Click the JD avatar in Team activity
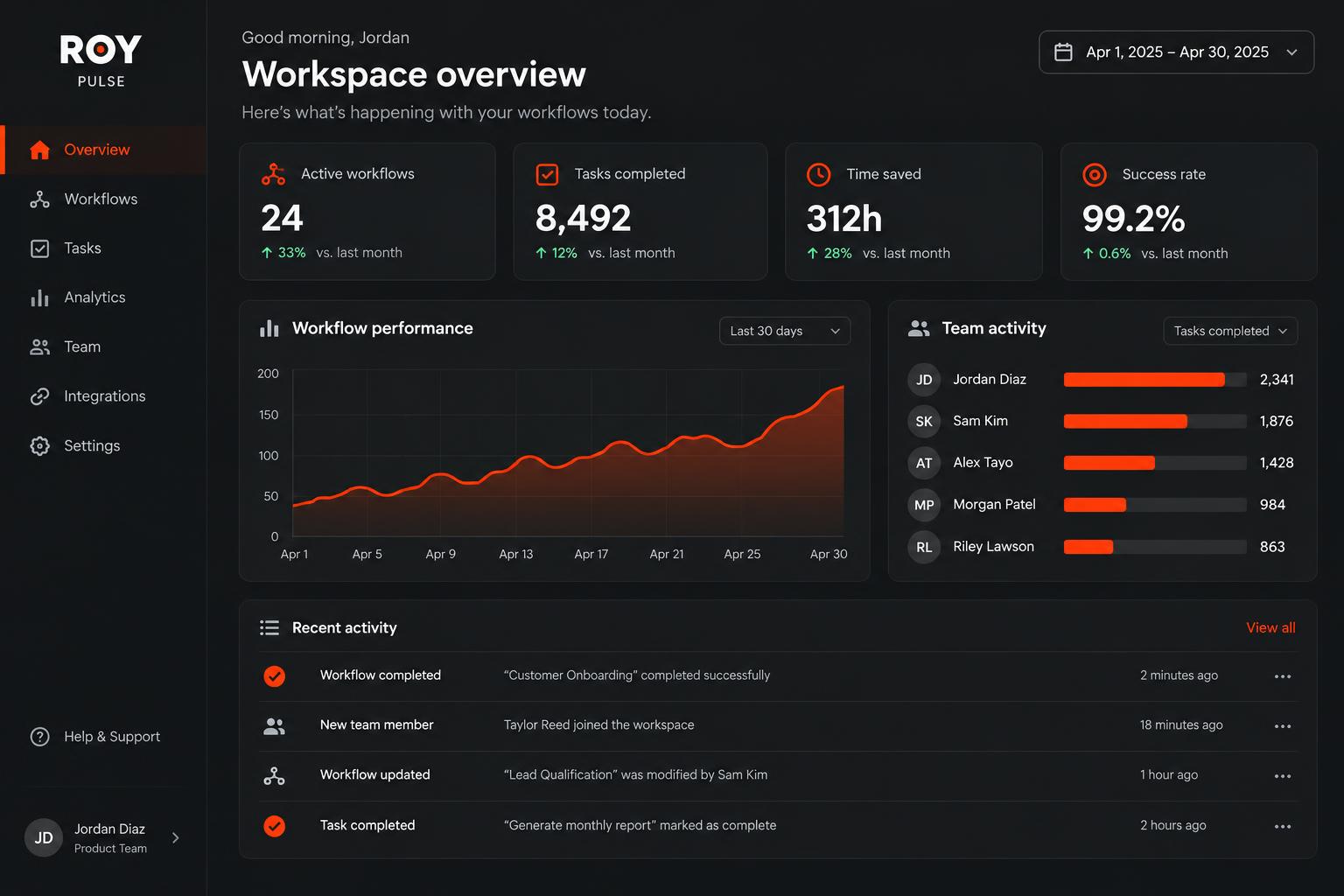This screenshot has width=1344, height=896. [924, 380]
